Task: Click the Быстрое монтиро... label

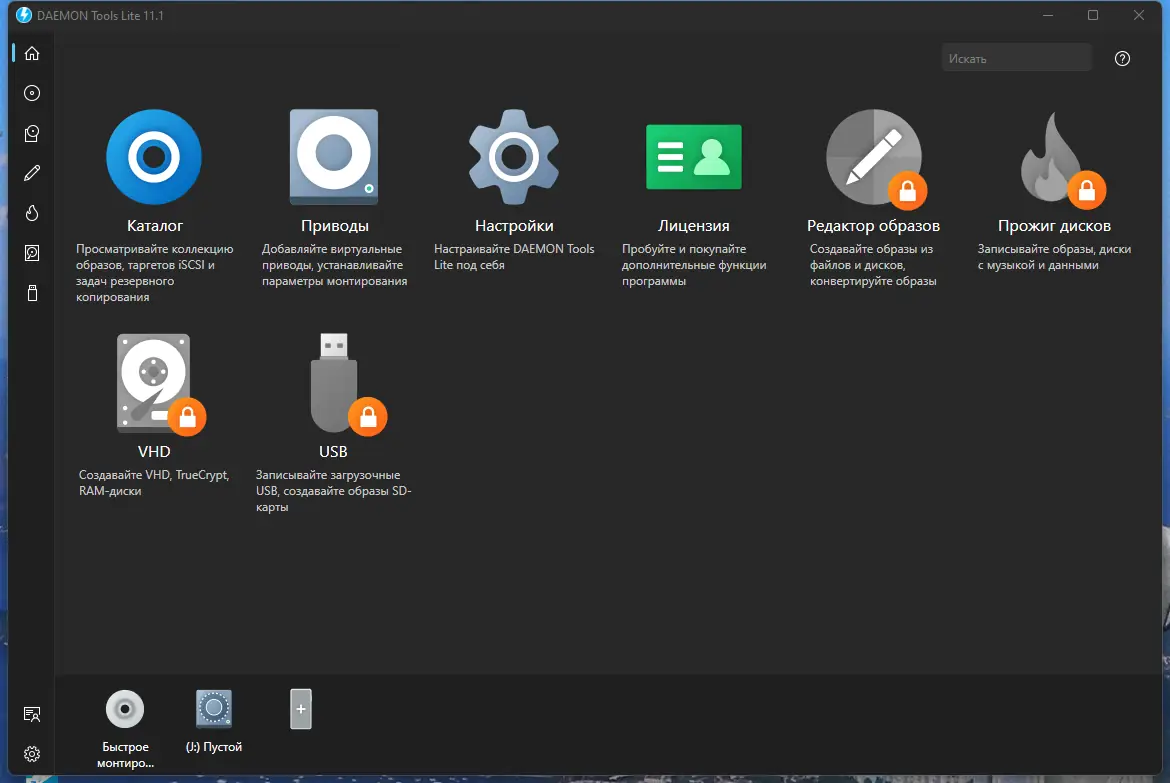Action: 125,755
